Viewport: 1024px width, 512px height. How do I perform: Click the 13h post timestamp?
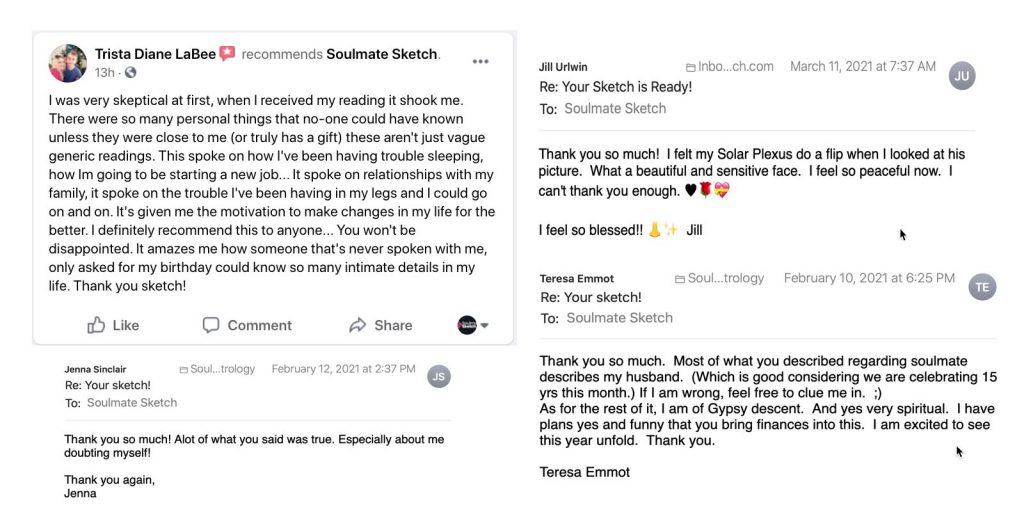click(x=104, y=73)
